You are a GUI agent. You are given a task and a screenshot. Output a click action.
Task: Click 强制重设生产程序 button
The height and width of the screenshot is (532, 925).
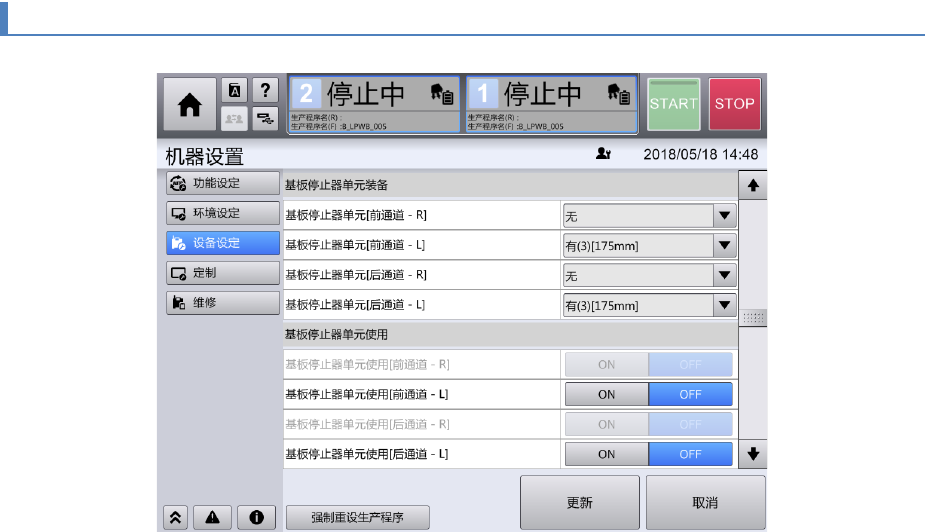click(x=357, y=517)
